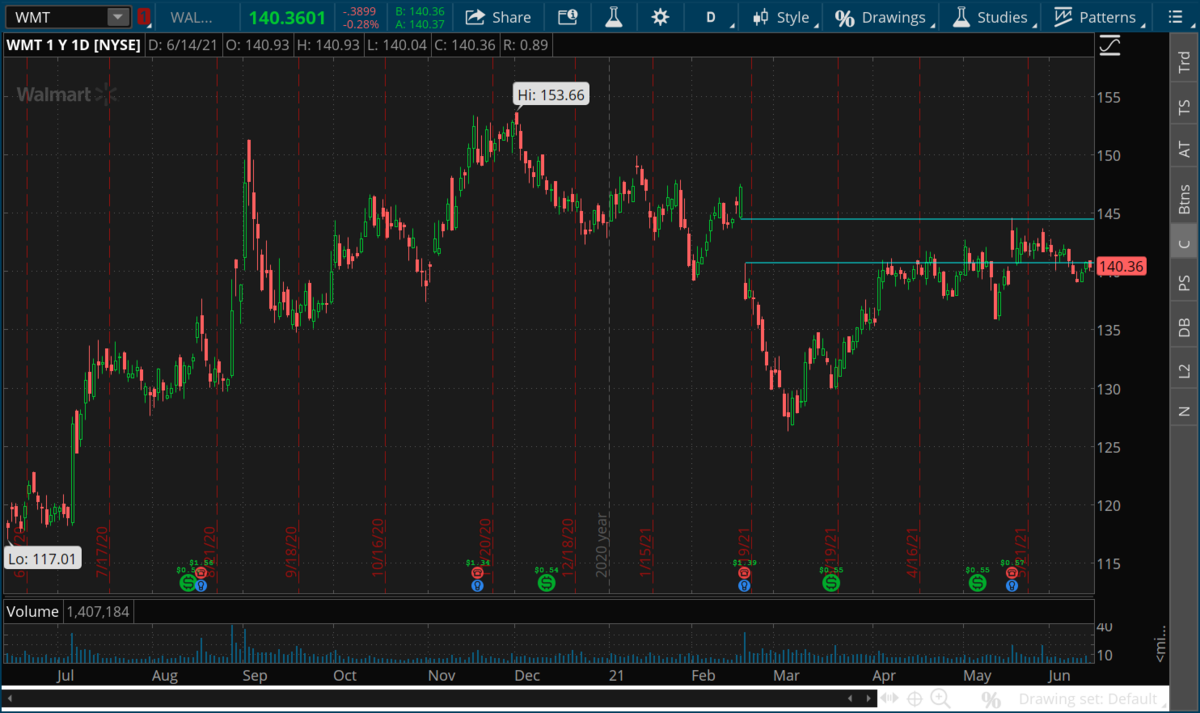Click the price axis scale icon above 155

click(1108, 46)
